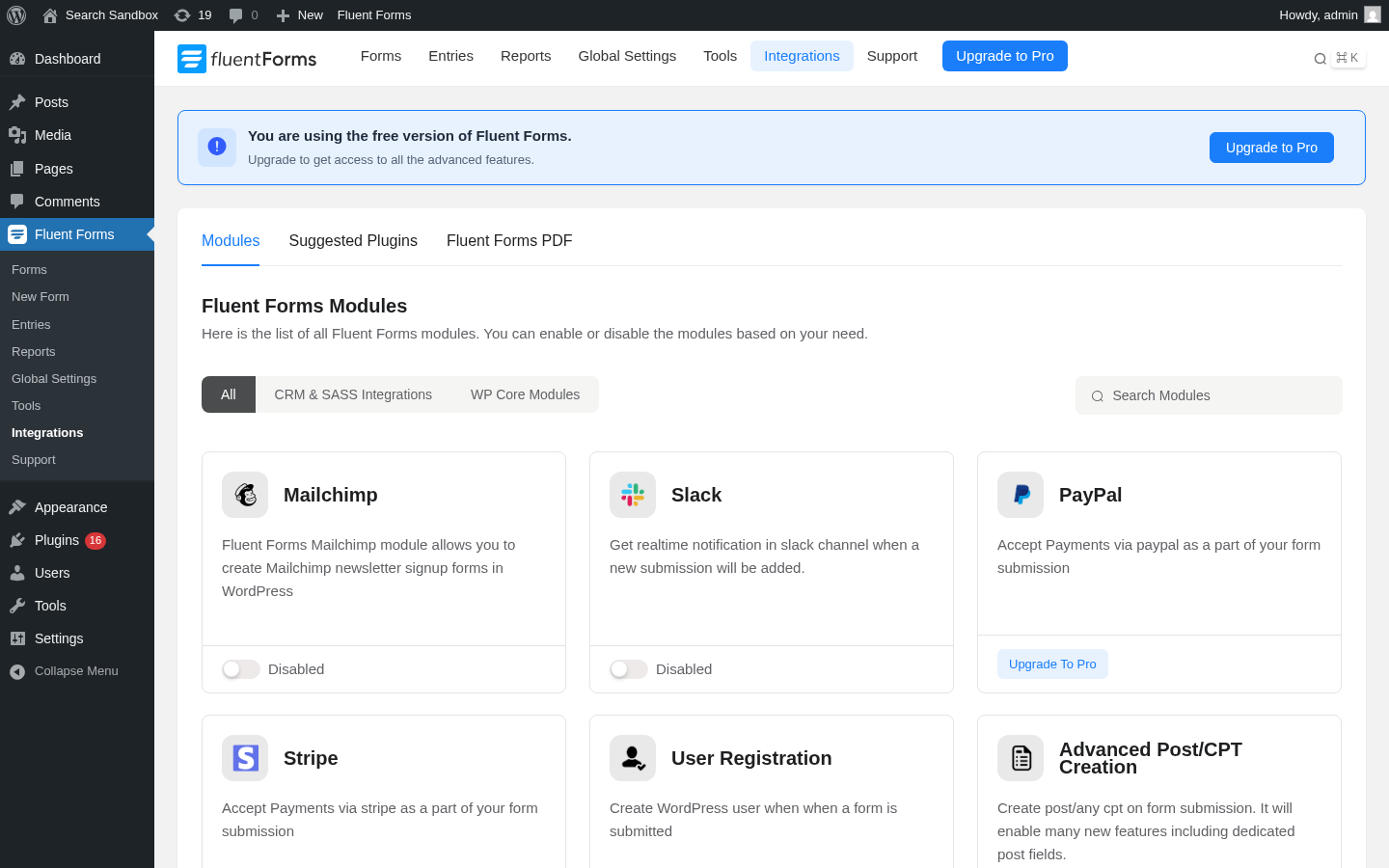Screen dimensions: 1389x868
Task: Open Support in the top navigation
Action: click(892, 56)
